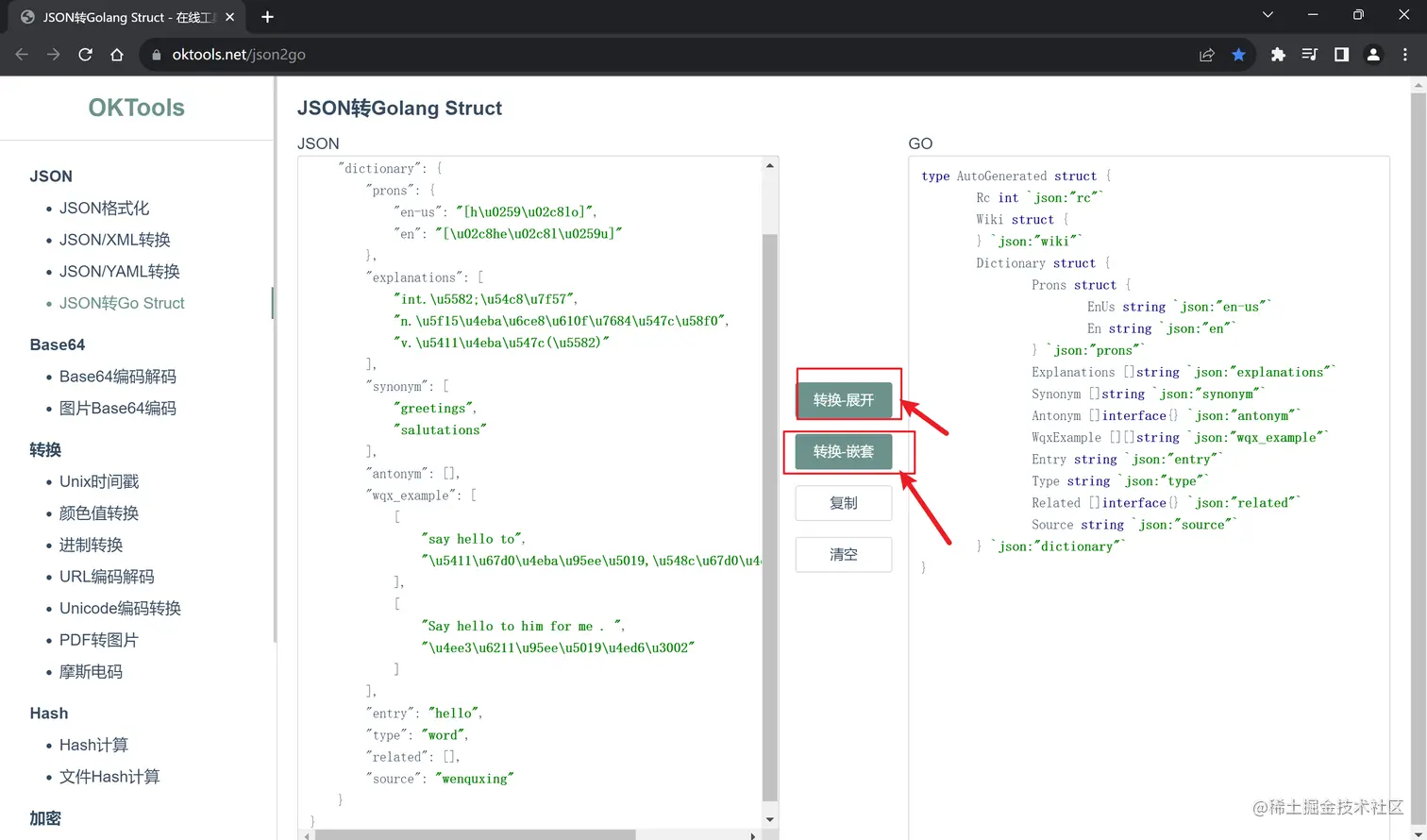Click the OKTools logo
Screen dimensions: 1427x840
(x=137, y=108)
